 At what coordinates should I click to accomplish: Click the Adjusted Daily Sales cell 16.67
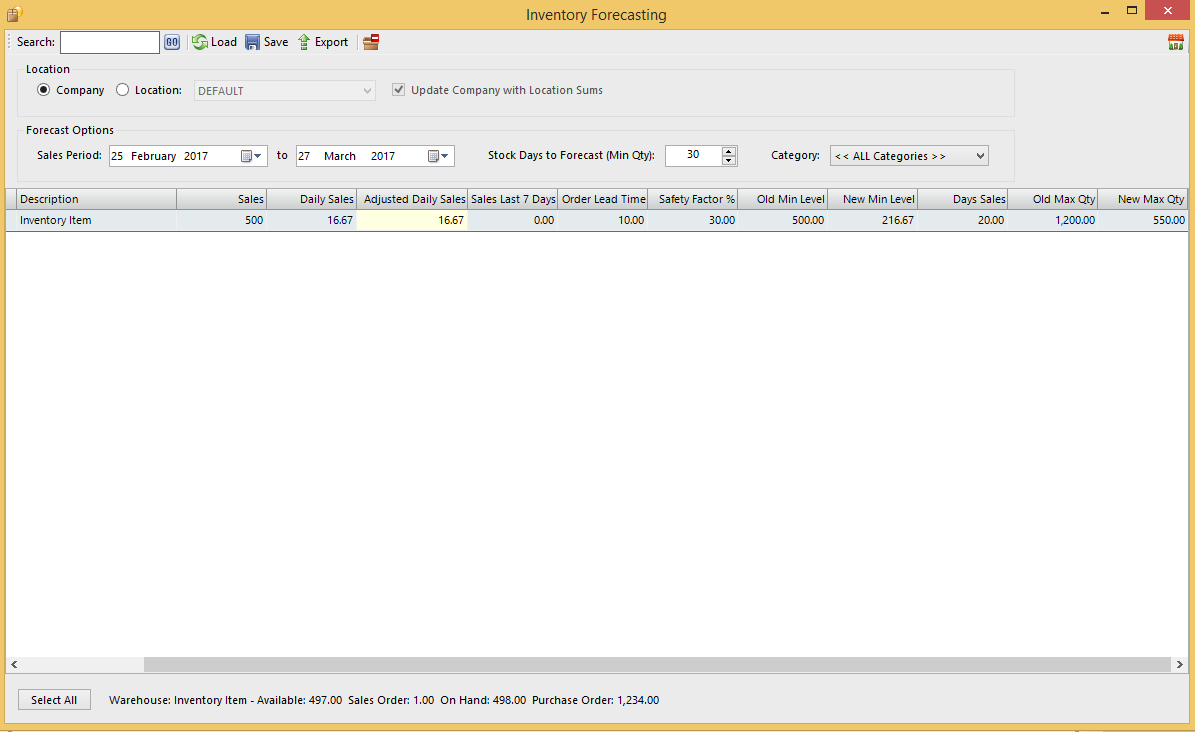412,220
